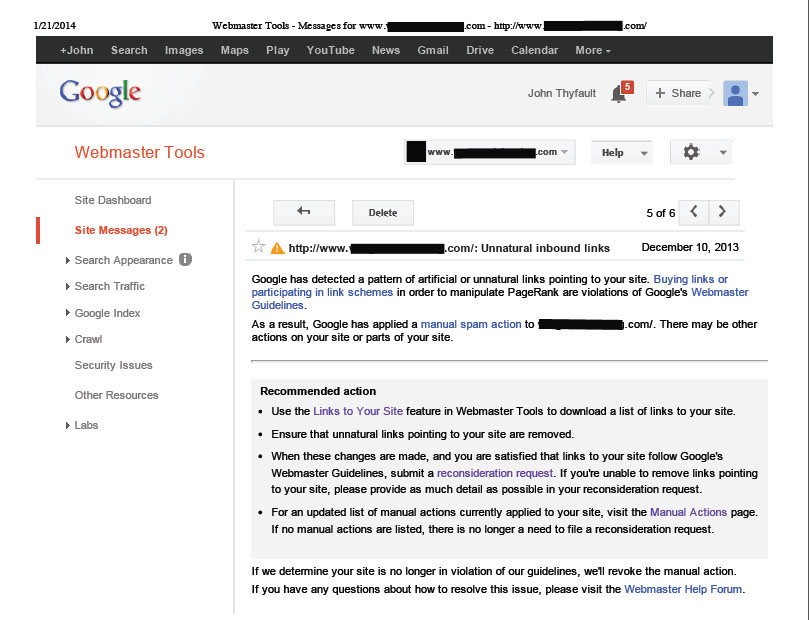Click the orange warning triangle icon

[278, 248]
